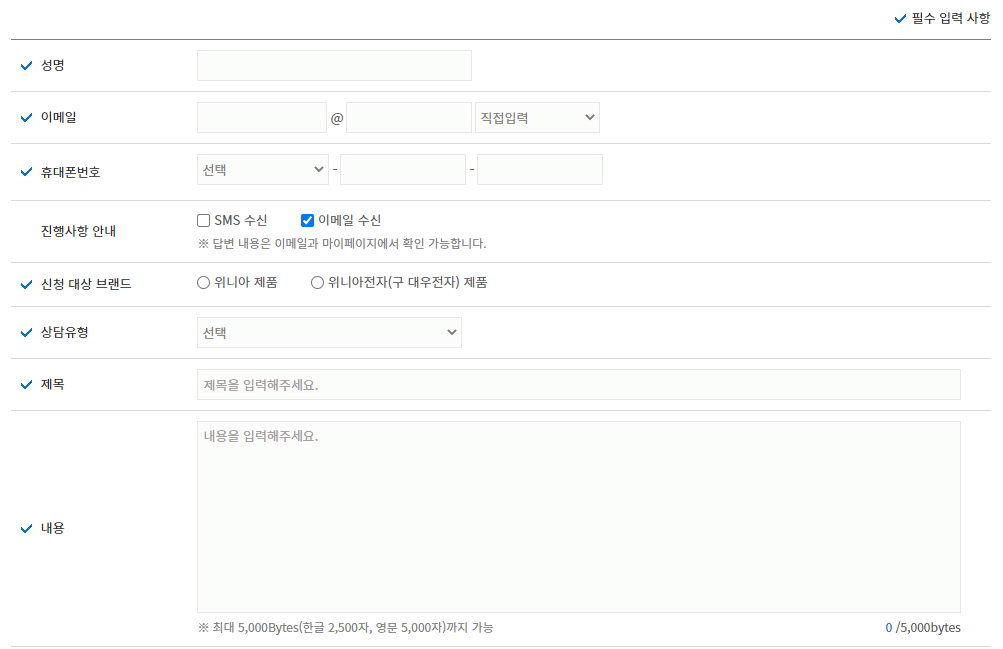Select the 위니아 제품 radio button
The width and height of the screenshot is (1003, 649).
(204, 282)
